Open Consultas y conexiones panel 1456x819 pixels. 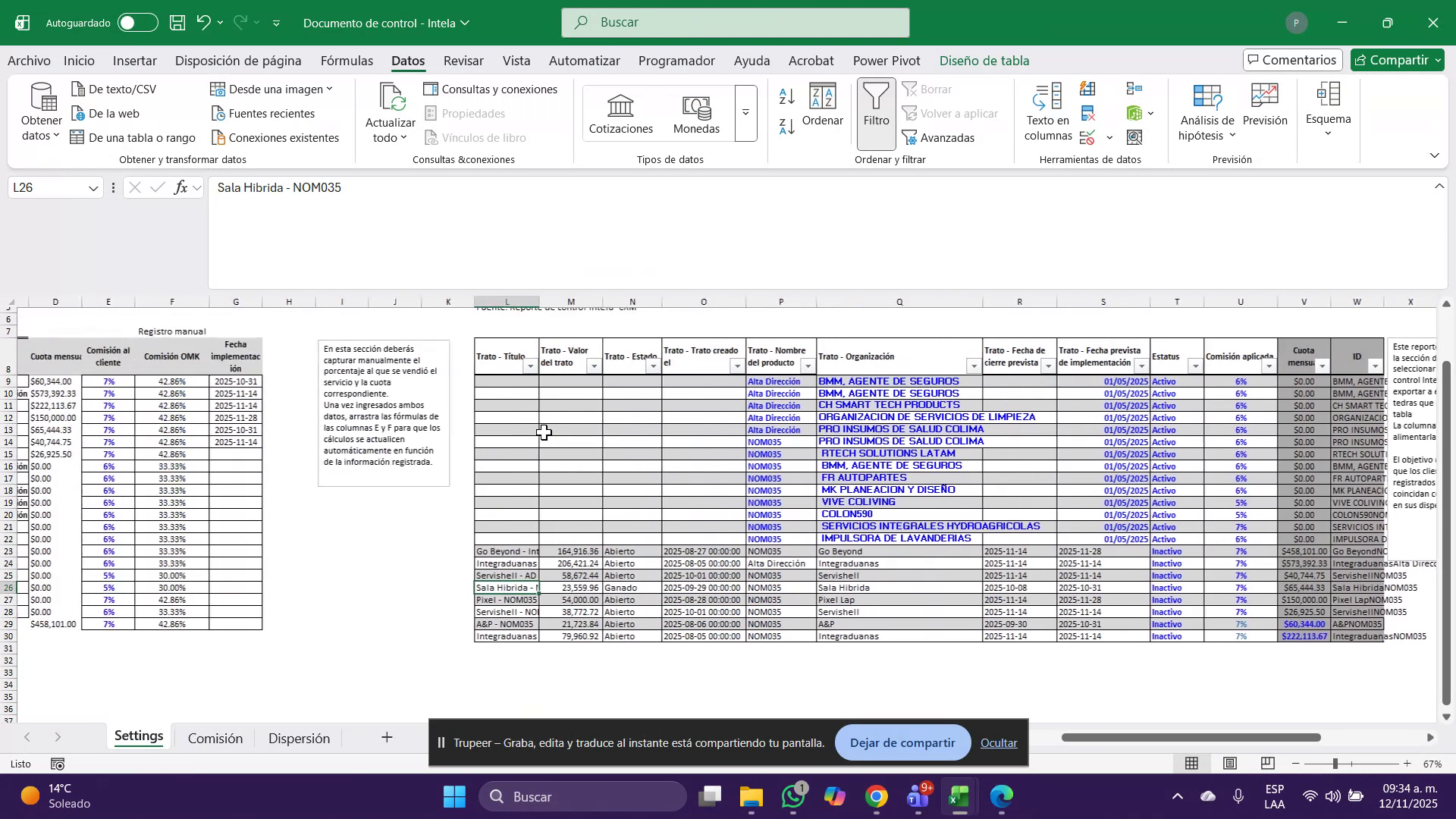(491, 89)
